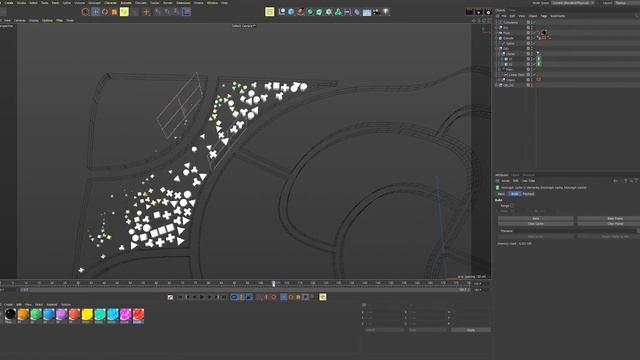Click the Render View clapperboard icon
This screenshot has width=640, height=360.
[479, 12]
